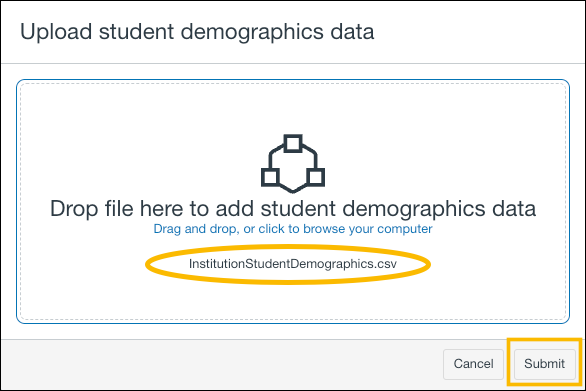Viewport: 586px width, 391px height.
Task: Click the dashed drop zone's empty upper area
Action: 293,108
